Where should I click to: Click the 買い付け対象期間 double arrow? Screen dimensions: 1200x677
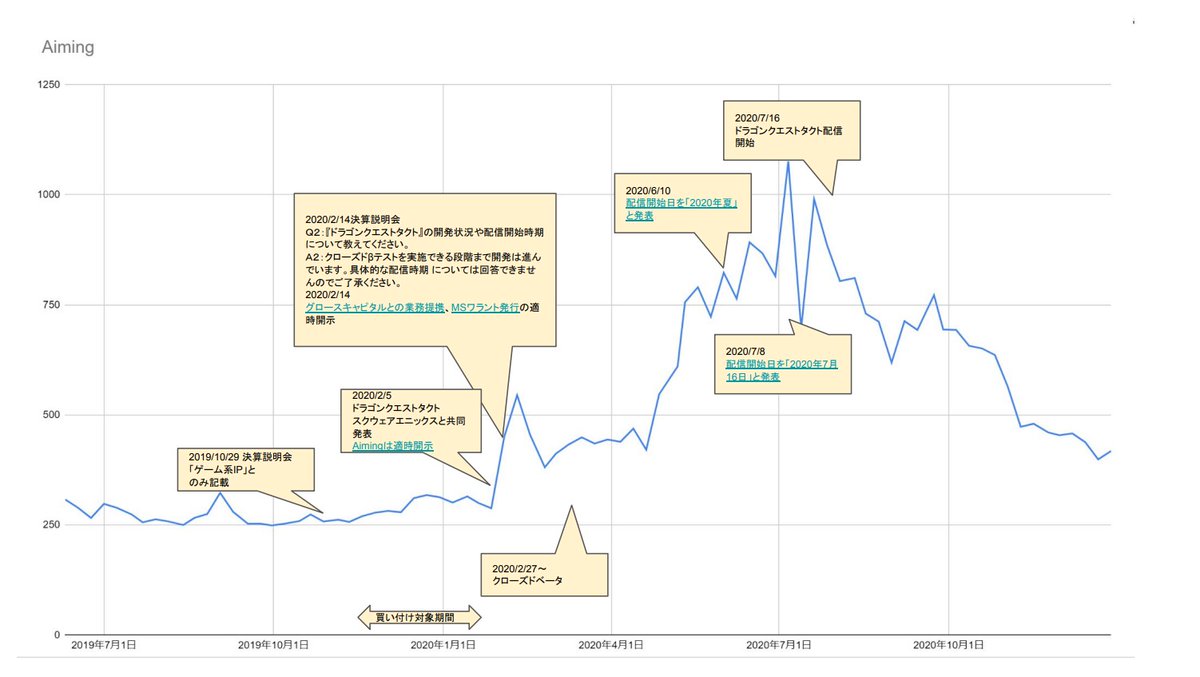click(x=420, y=618)
